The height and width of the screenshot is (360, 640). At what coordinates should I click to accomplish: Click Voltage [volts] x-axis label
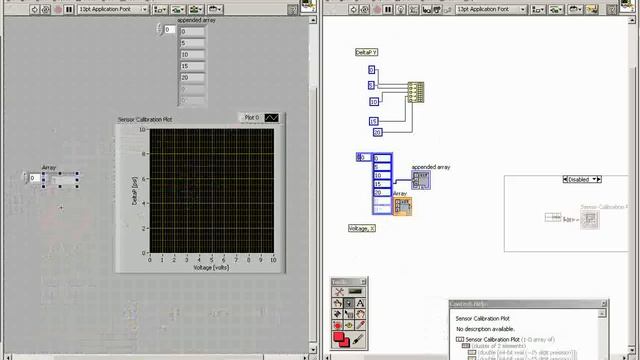click(x=211, y=268)
